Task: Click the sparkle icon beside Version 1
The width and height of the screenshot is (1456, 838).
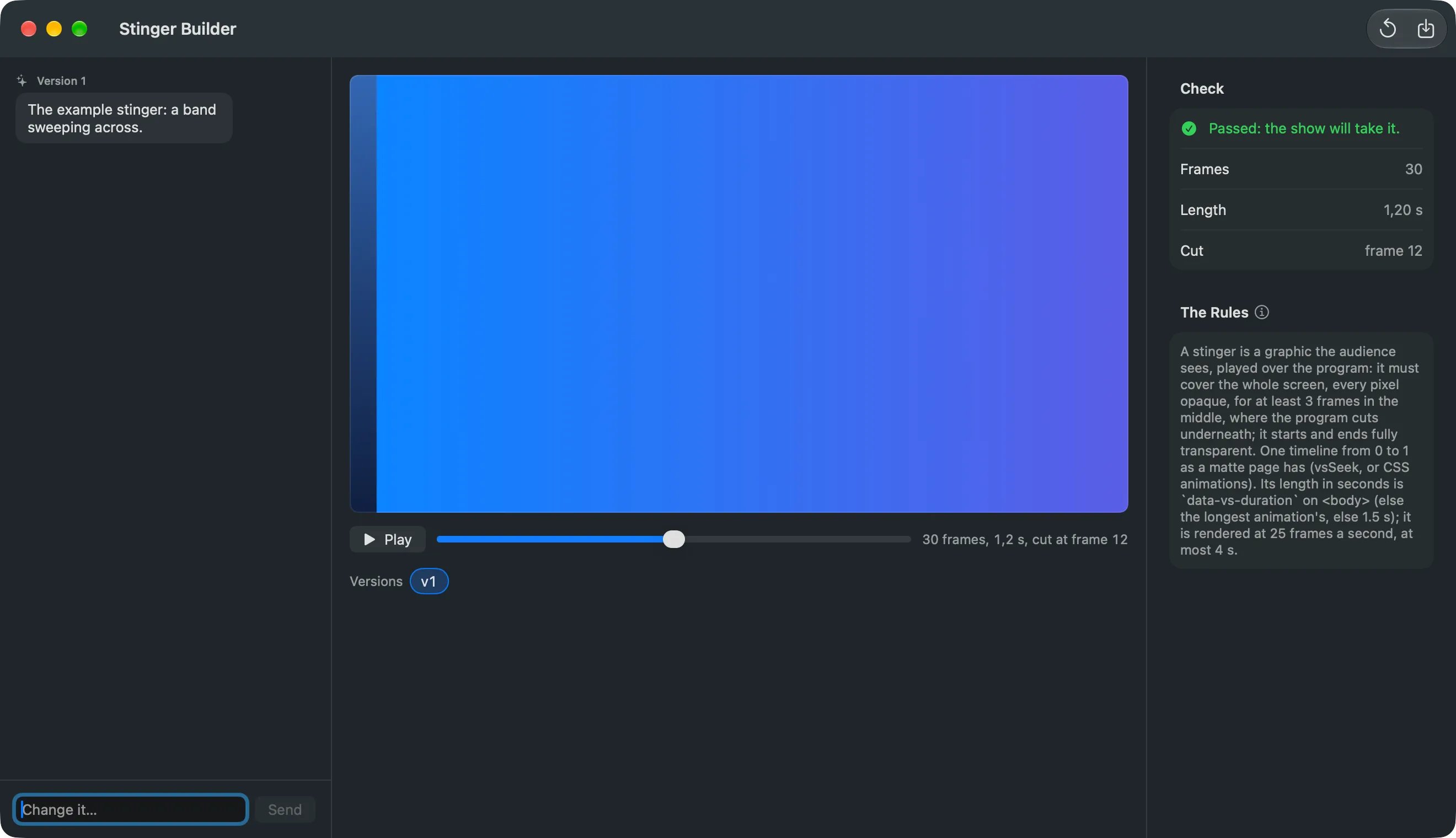Action: 22,80
